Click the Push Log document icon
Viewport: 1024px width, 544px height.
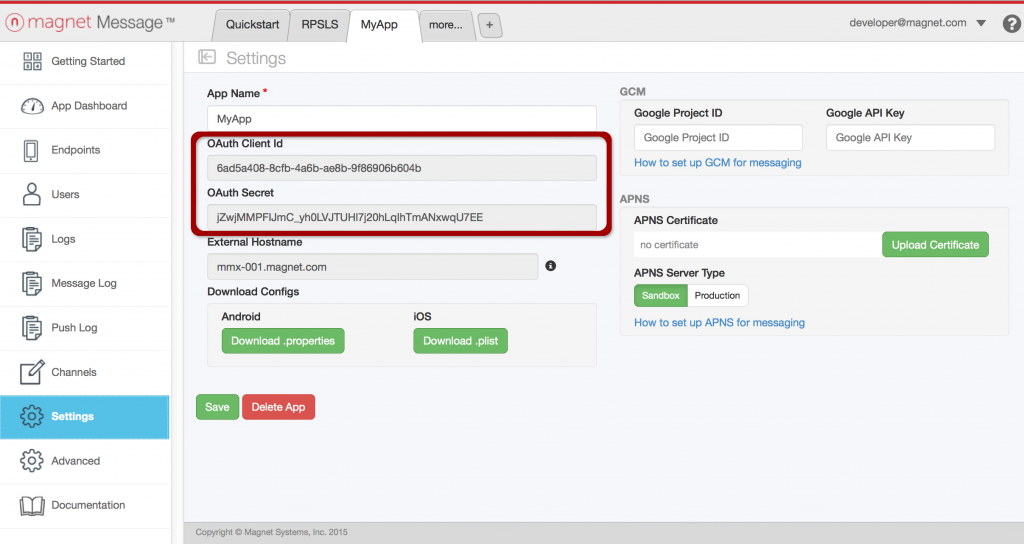31,328
